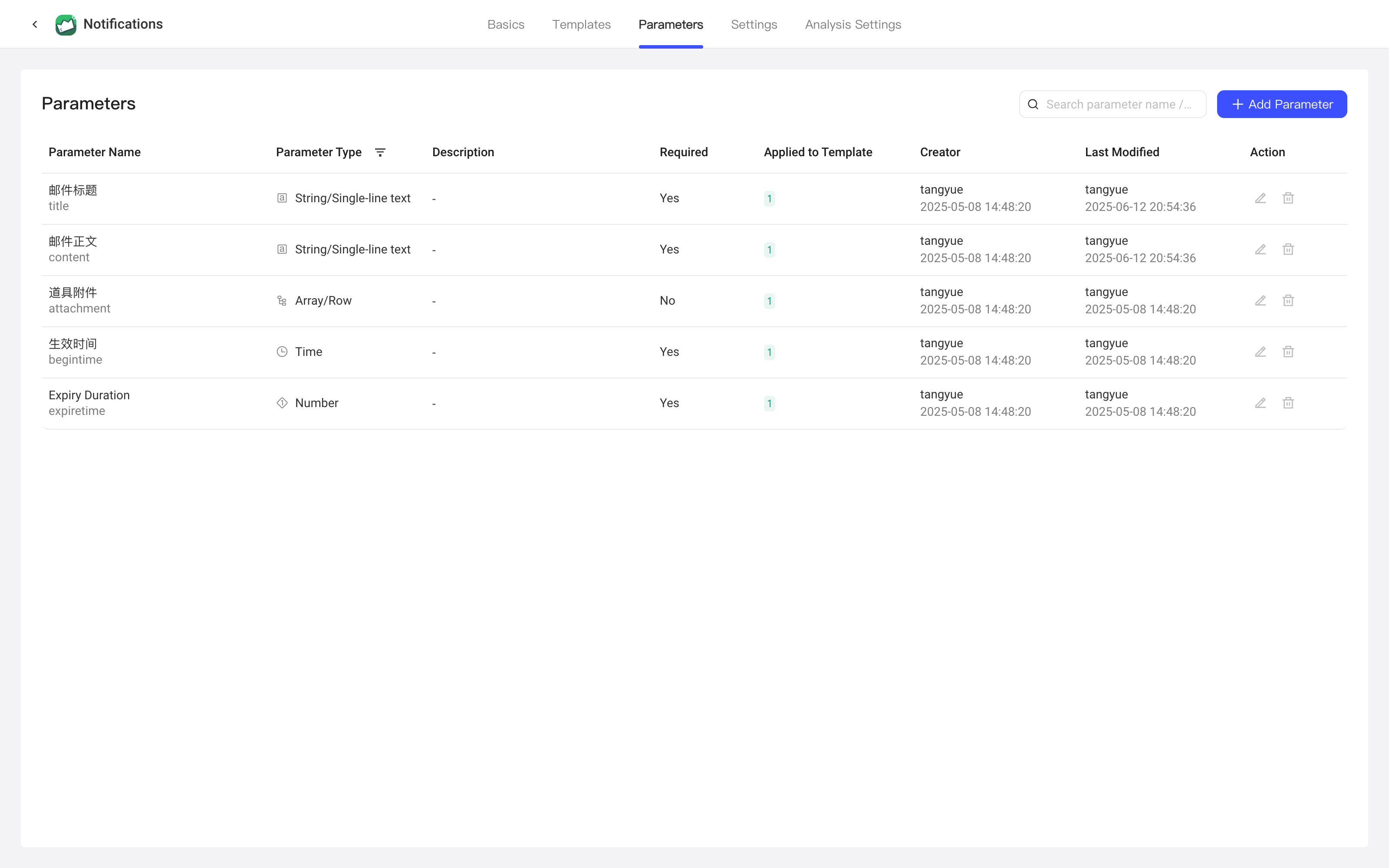Click the Number type icon
The width and height of the screenshot is (1389, 868).
coord(282,403)
